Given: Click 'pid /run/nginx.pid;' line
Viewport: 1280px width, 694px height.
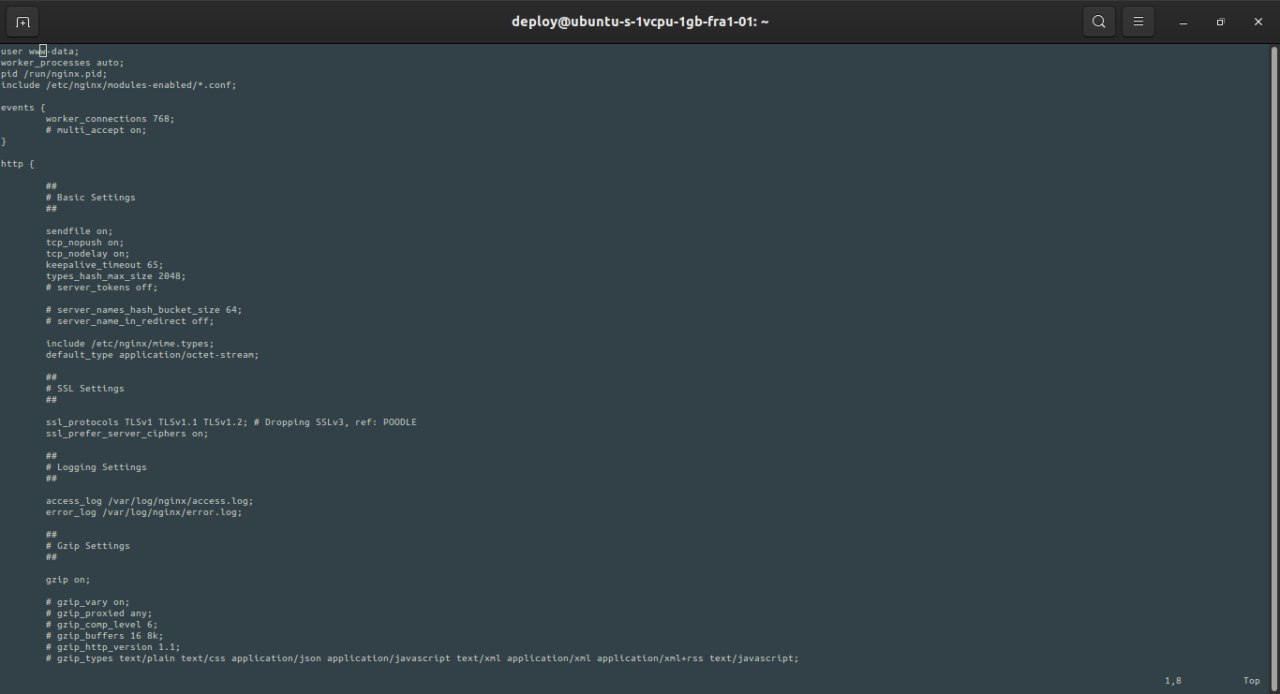Looking at the screenshot, I should 54,73.
